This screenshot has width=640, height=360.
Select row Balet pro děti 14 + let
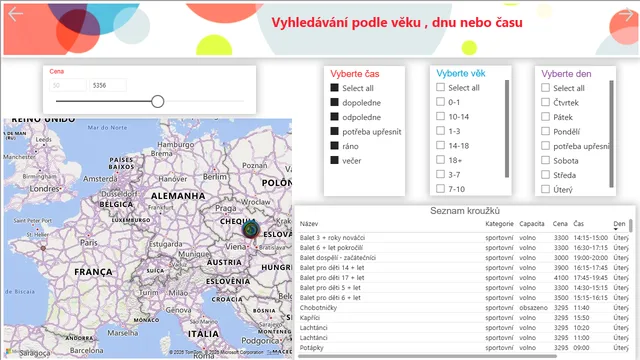point(464,268)
